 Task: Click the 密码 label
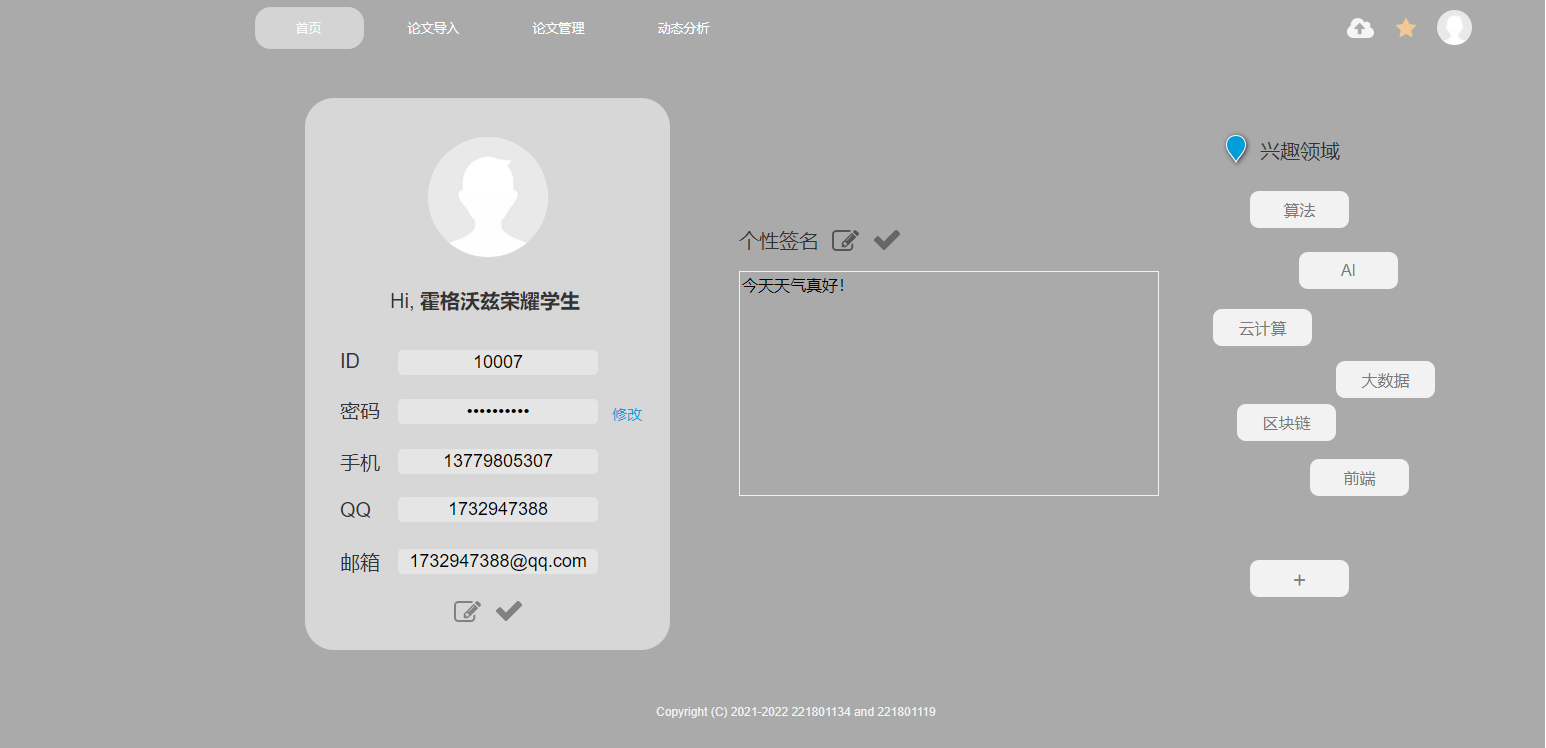point(360,411)
